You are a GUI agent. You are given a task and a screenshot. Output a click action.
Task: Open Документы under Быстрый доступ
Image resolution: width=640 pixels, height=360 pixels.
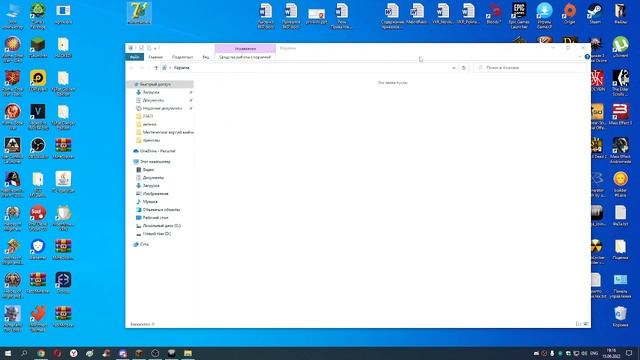click(153, 100)
